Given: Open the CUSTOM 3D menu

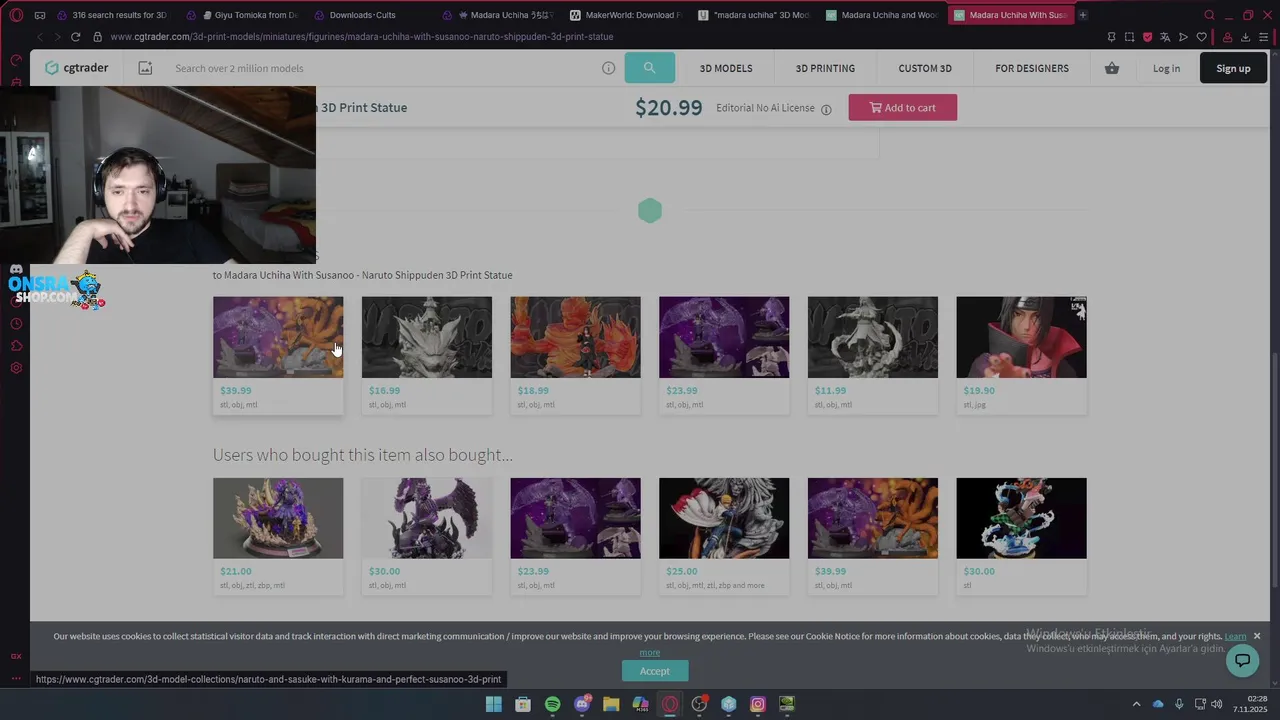Looking at the screenshot, I should [925, 68].
